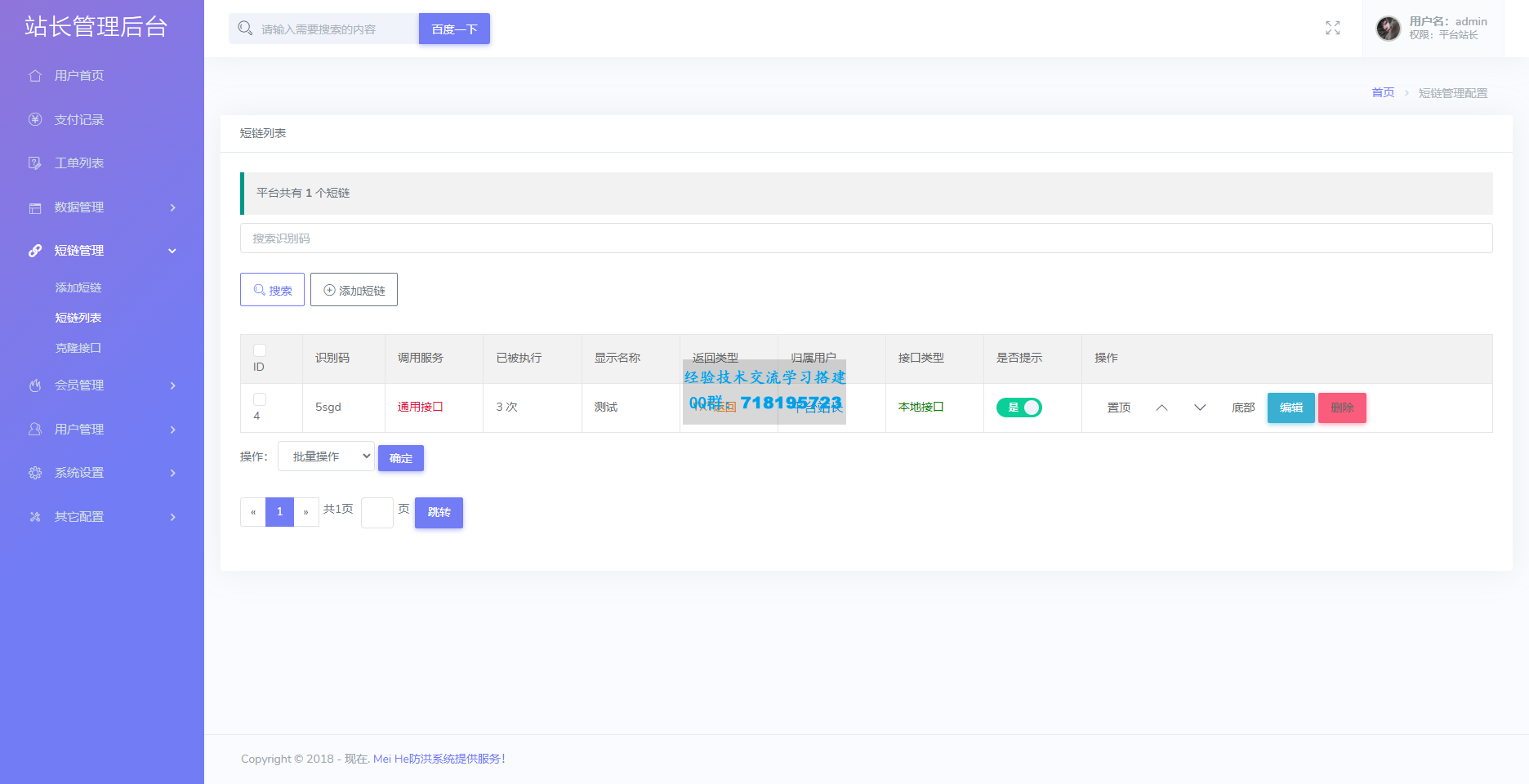Click the move-down arrow in row 4
Viewport: 1529px width, 784px height.
click(x=1200, y=408)
